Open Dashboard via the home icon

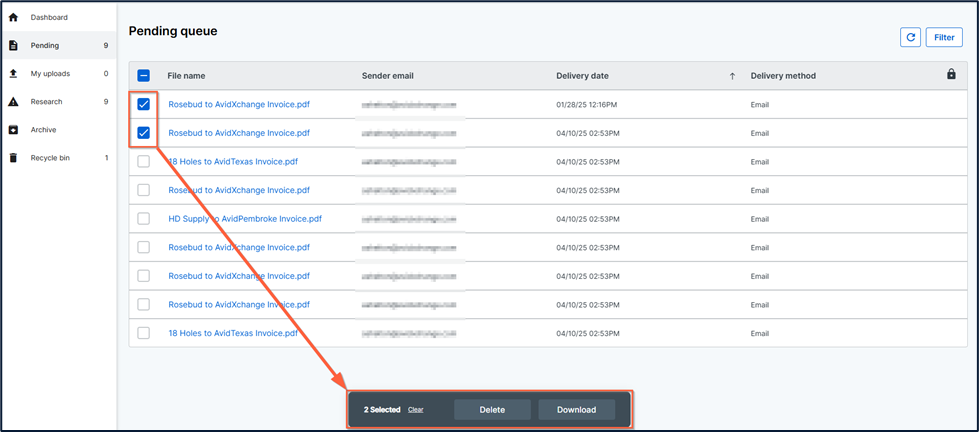(13, 17)
